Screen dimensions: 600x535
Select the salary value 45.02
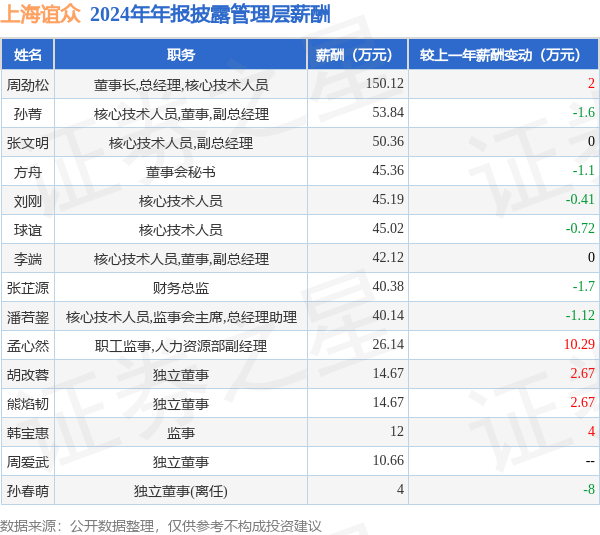click(x=388, y=229)
